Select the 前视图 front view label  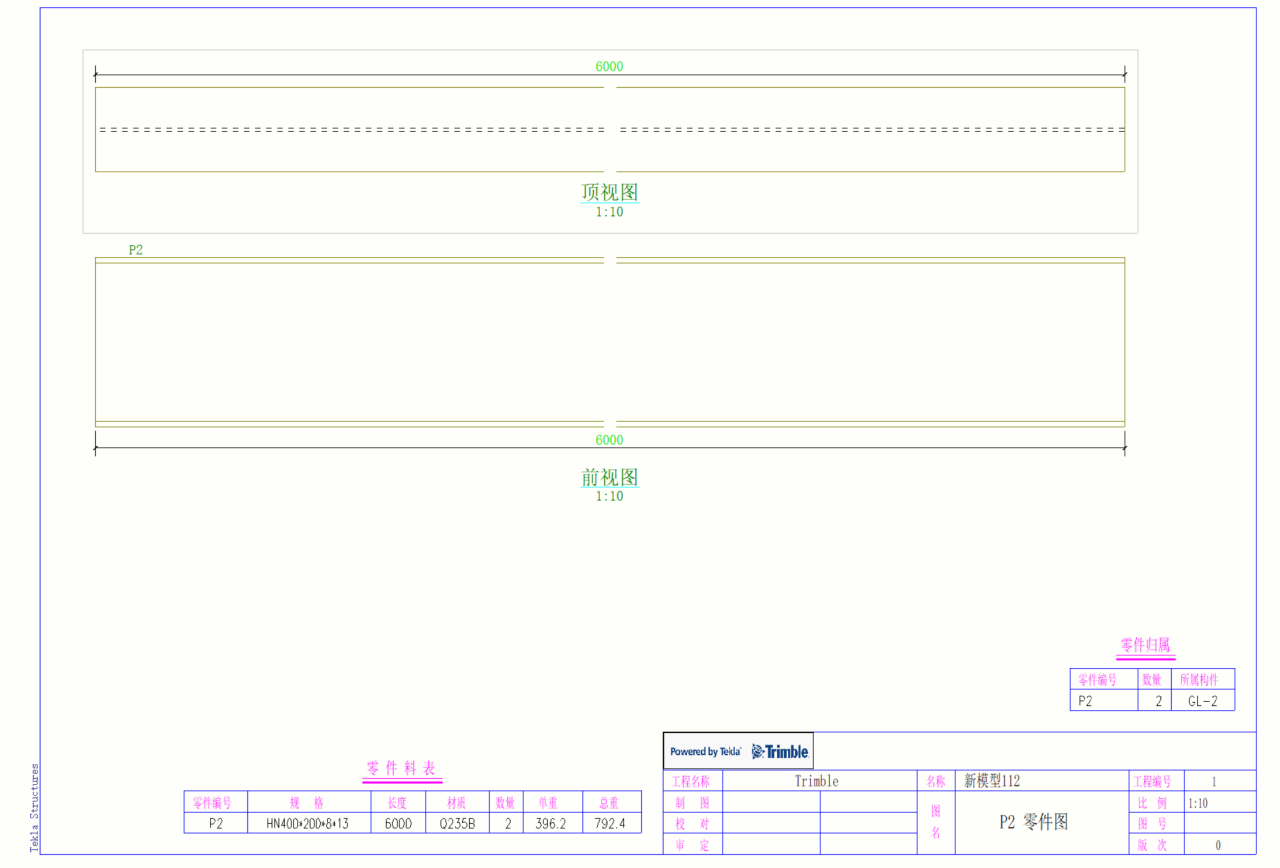(x=609, y=478)
